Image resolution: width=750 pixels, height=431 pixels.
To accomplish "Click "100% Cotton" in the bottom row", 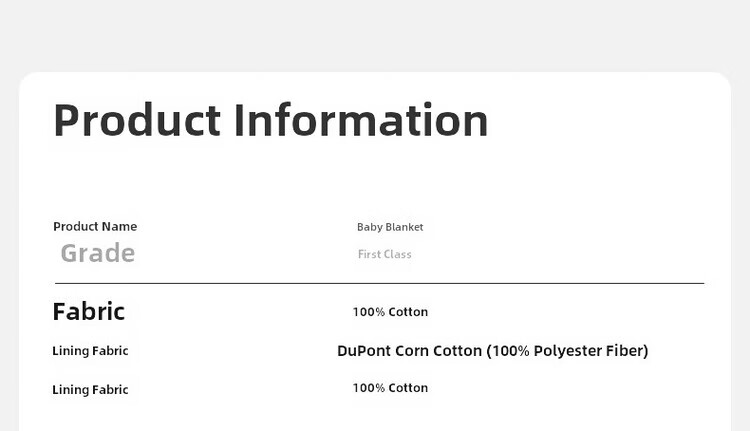I will pos(390,388).
